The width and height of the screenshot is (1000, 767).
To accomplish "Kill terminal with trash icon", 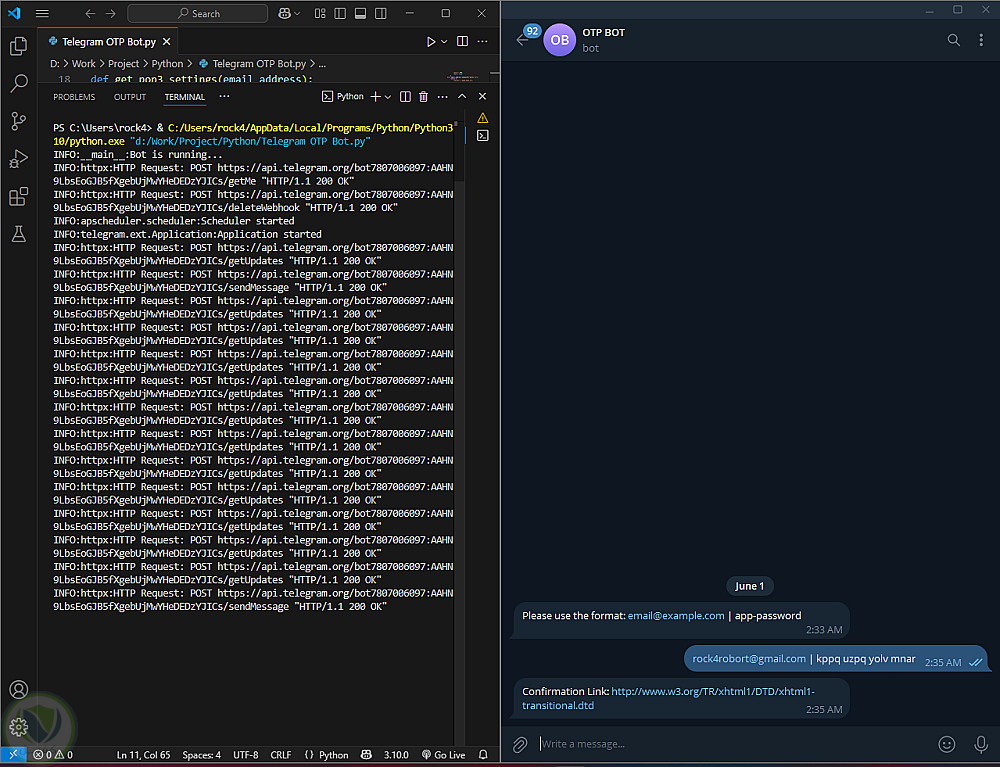I will tap(423, 97).
